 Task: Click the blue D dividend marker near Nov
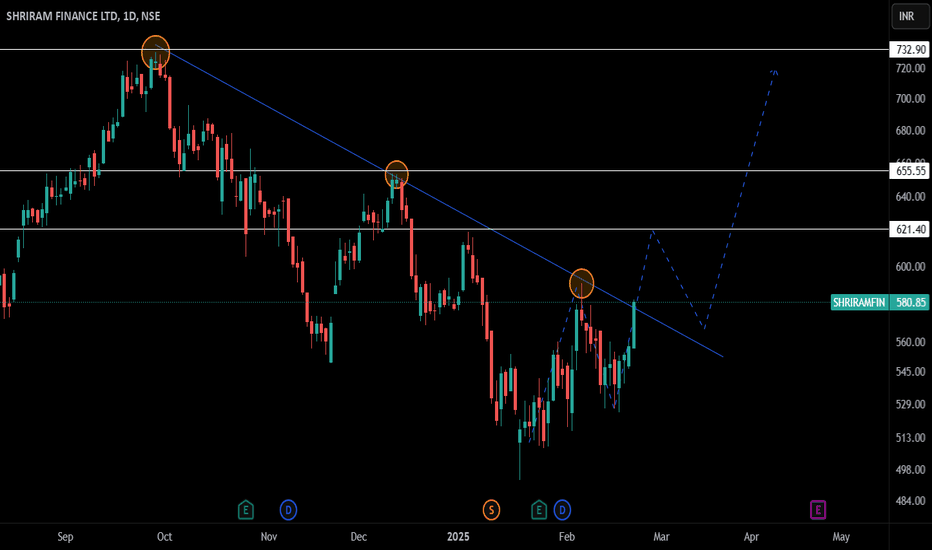tap(288, 510)
